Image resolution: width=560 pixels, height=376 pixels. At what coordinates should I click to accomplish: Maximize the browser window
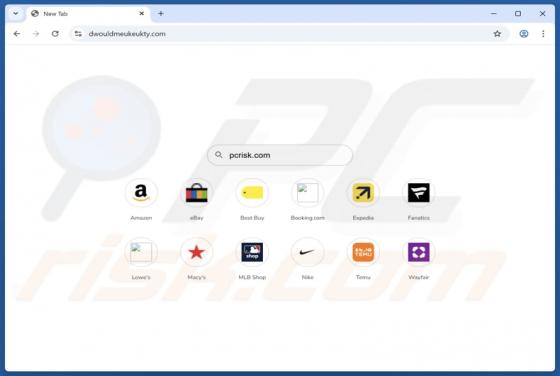pos(518,14)
